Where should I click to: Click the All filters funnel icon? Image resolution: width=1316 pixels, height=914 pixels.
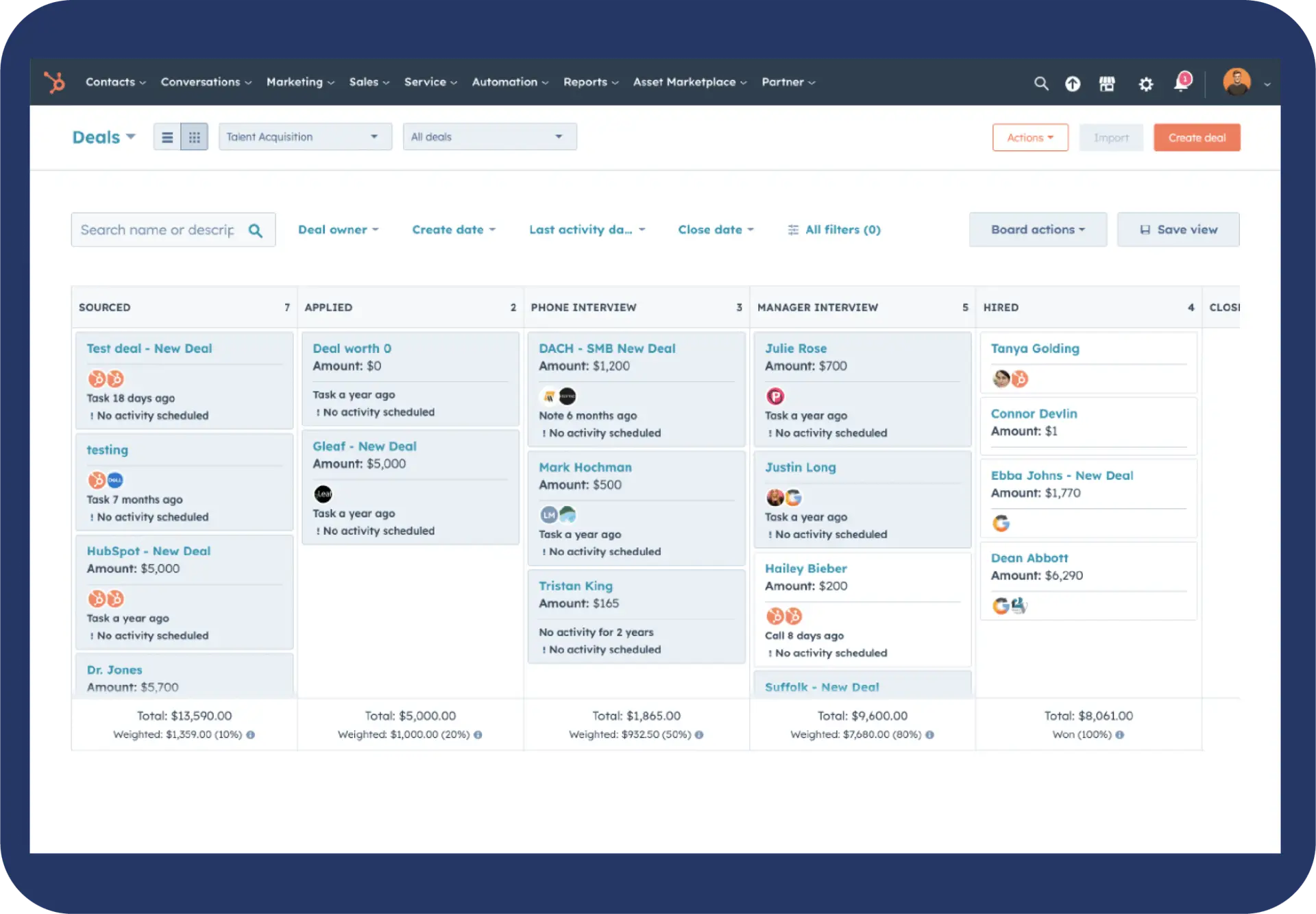click(x=793, y=229)
